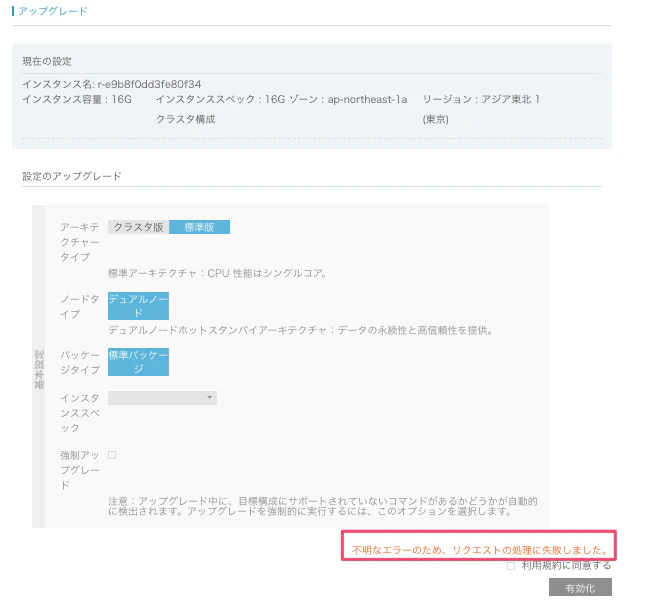Click the 不明なエラー error message
The width and height of the screenshot is (652, 602).
480,550
